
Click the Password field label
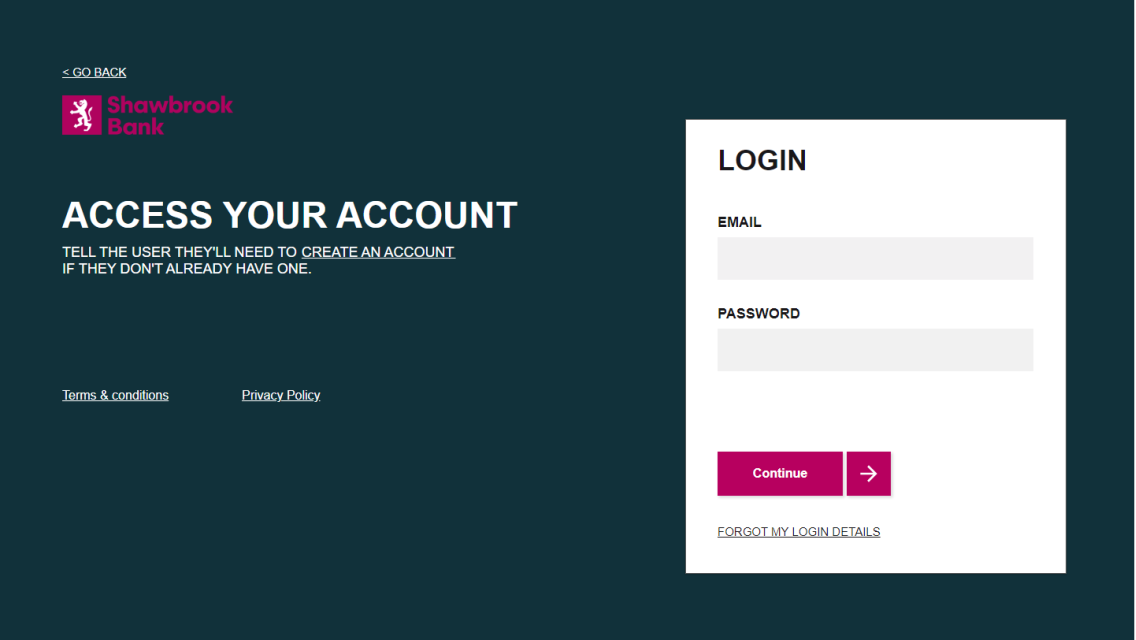pos(758,313)
